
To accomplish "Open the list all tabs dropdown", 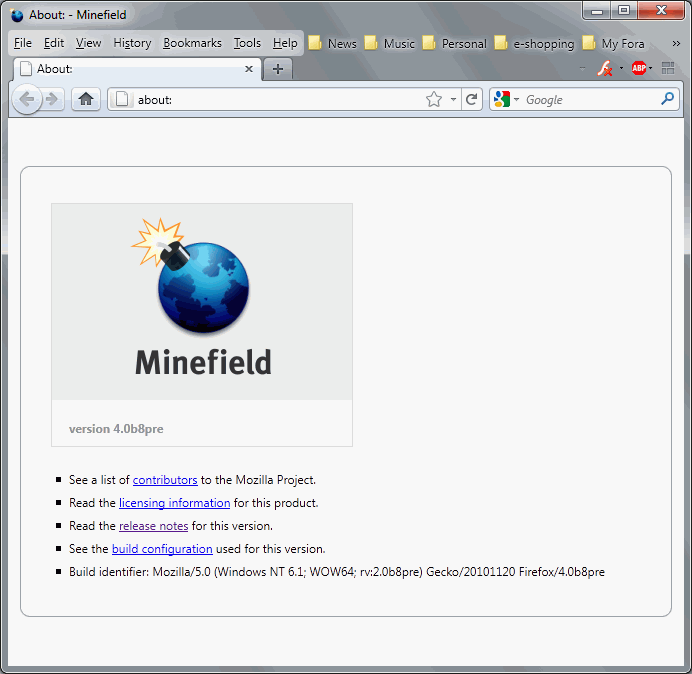I will (x=583, y=68).
